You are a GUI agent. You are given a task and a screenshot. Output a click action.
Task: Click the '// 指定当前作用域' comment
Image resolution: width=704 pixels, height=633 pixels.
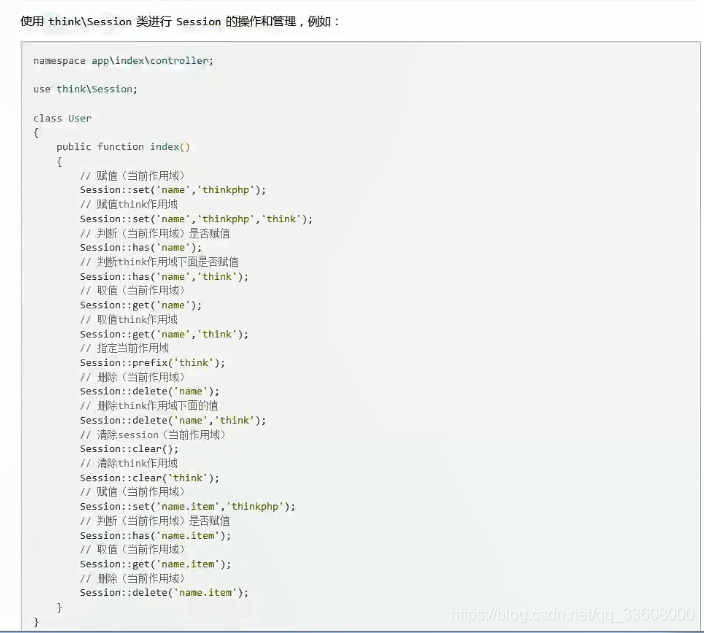(124, 348)
